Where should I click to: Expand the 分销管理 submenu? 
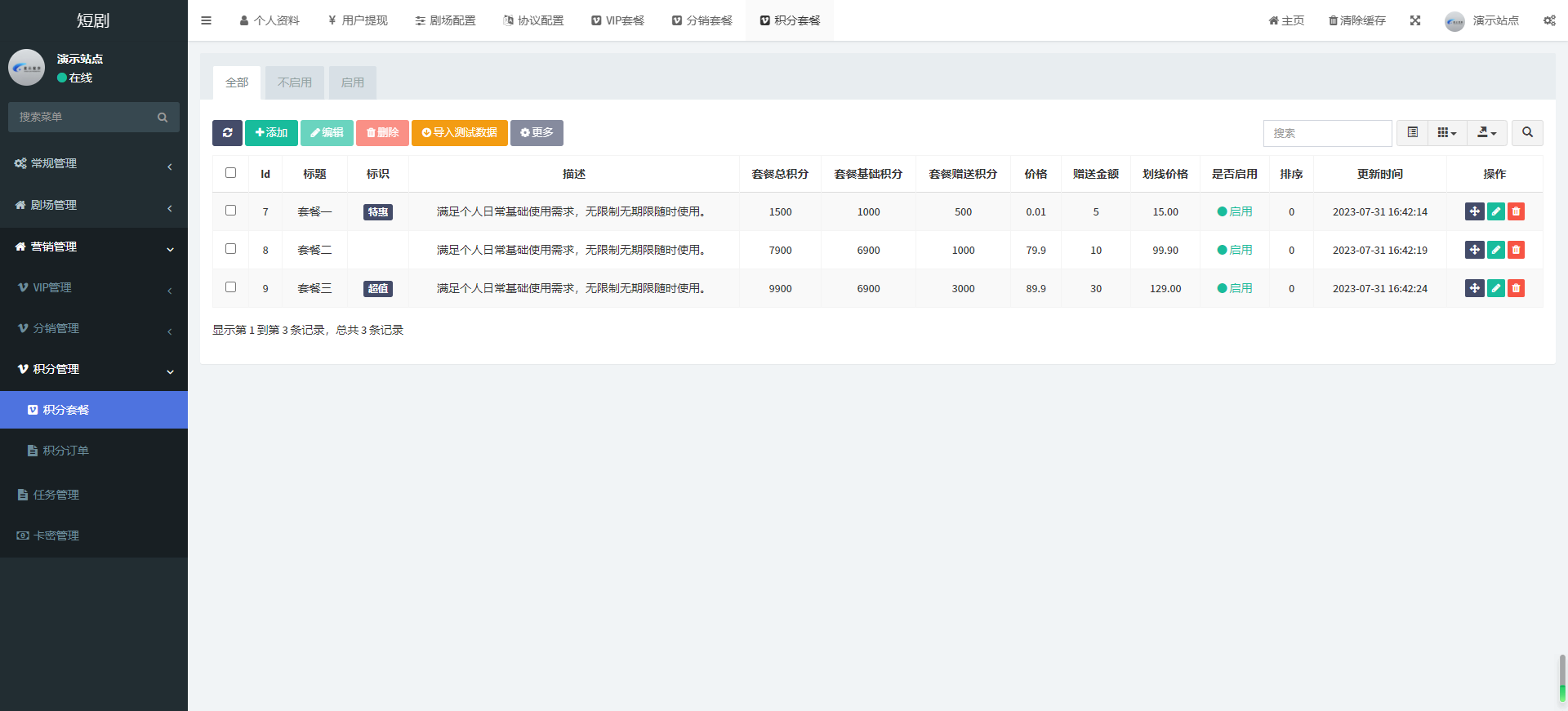[94, 329]
